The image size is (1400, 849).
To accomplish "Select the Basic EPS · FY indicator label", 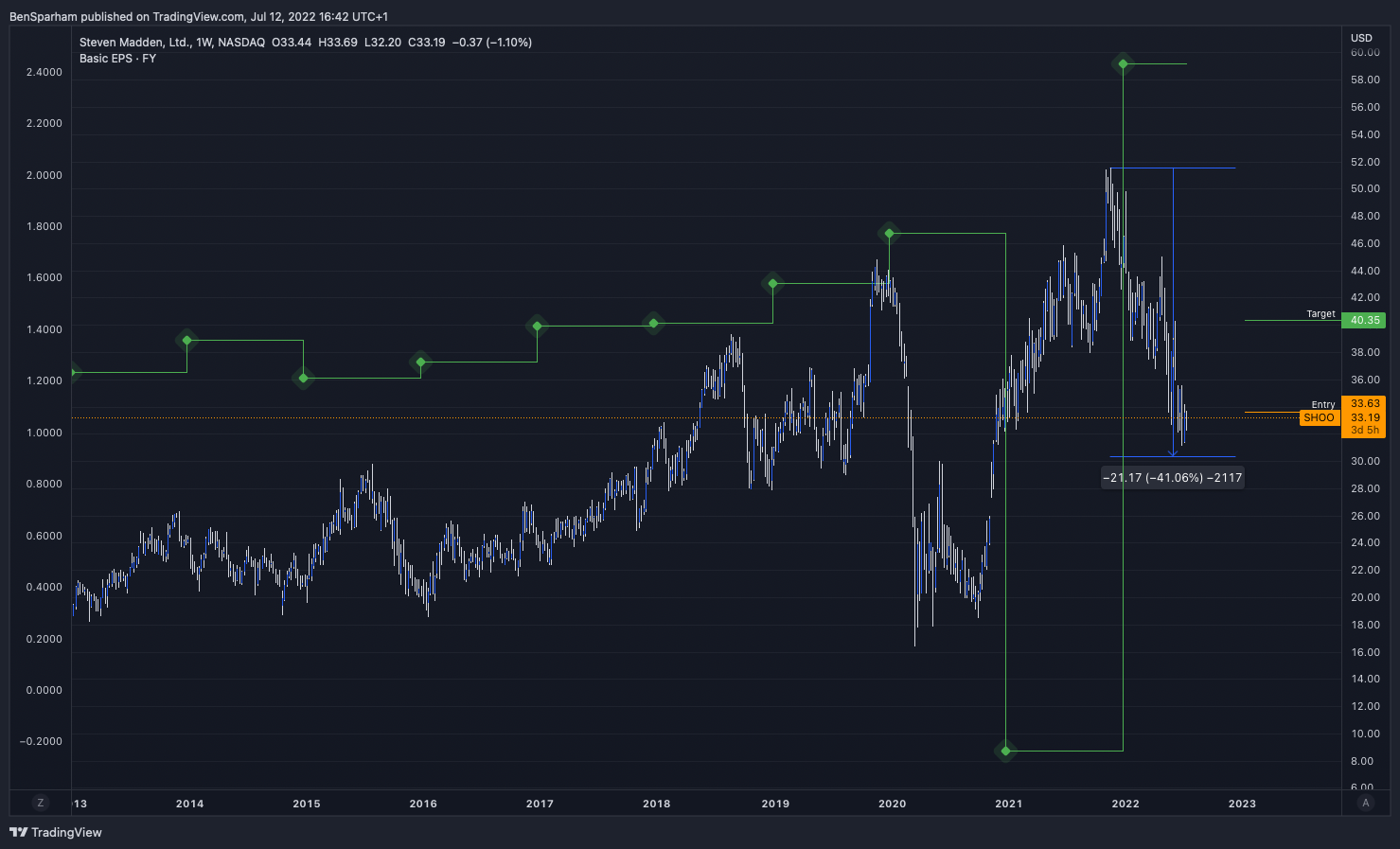I will [118, 59].
